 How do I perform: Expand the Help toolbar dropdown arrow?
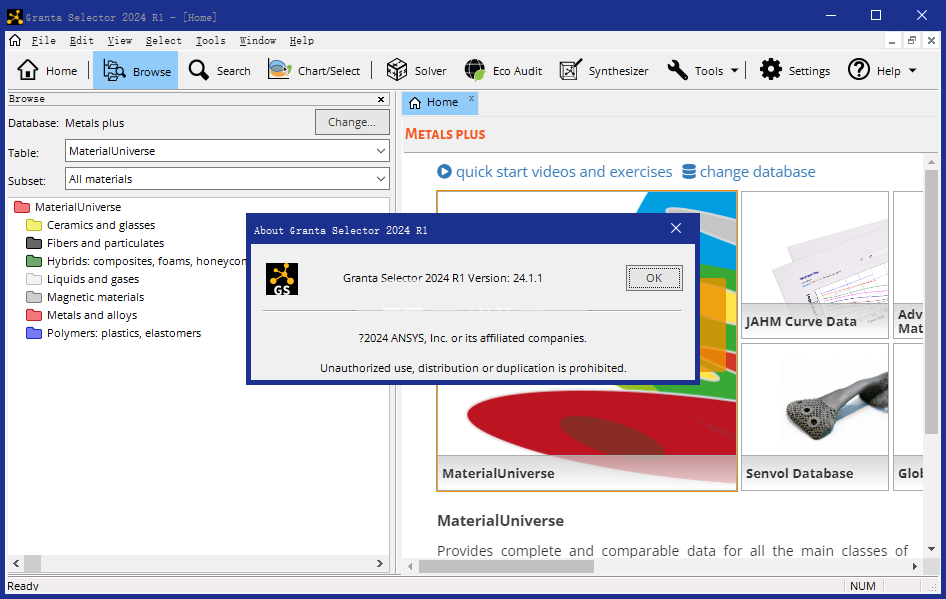(912, 71)
